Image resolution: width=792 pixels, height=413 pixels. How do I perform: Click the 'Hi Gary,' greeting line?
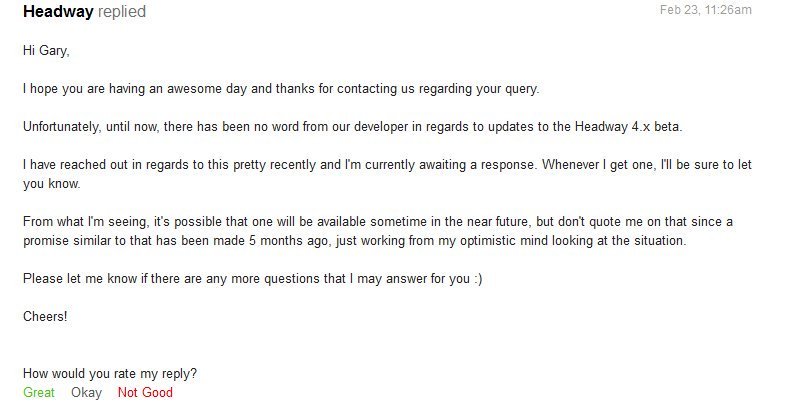46,49
